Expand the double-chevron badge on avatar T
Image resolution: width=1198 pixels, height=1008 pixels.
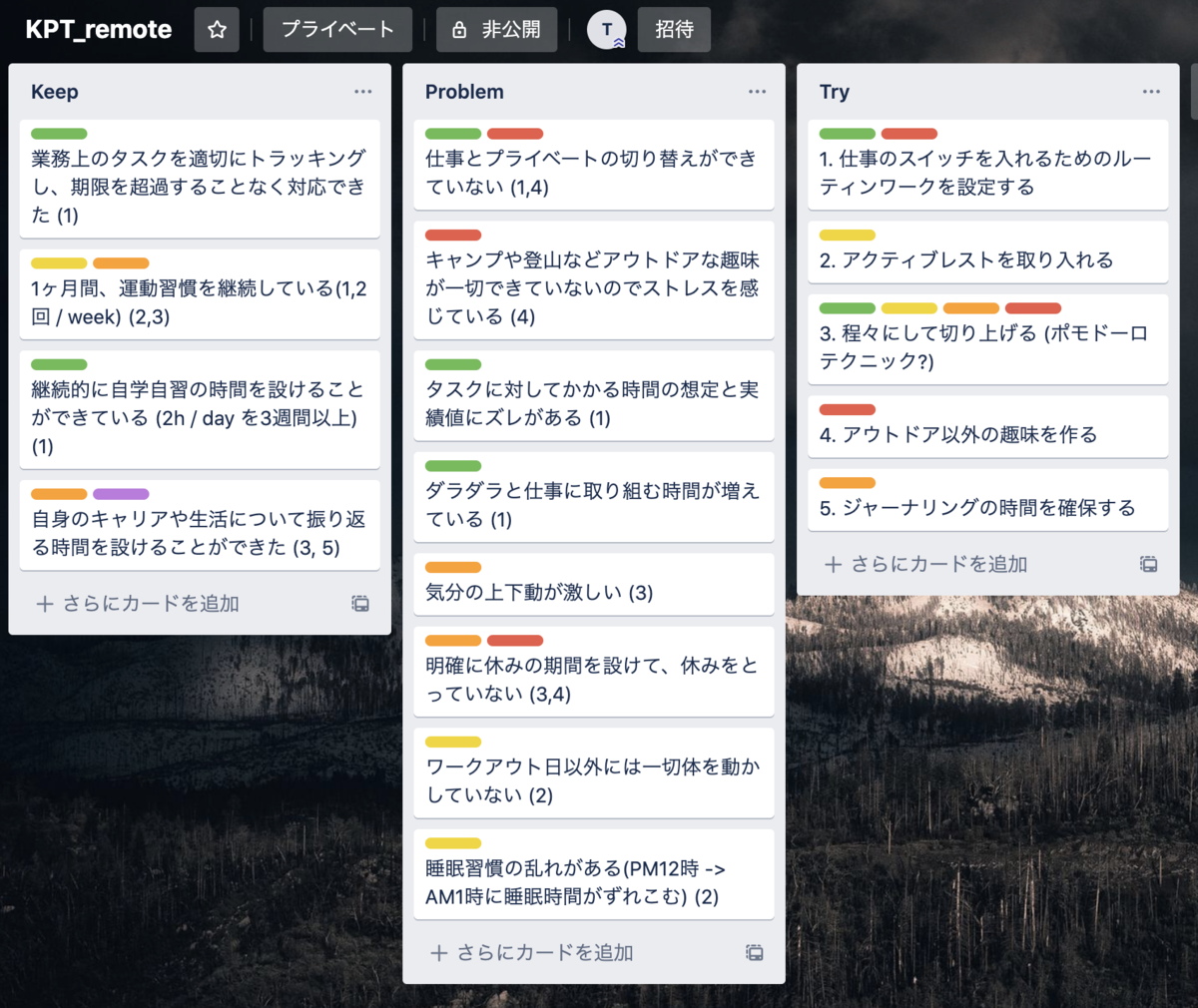618,41
